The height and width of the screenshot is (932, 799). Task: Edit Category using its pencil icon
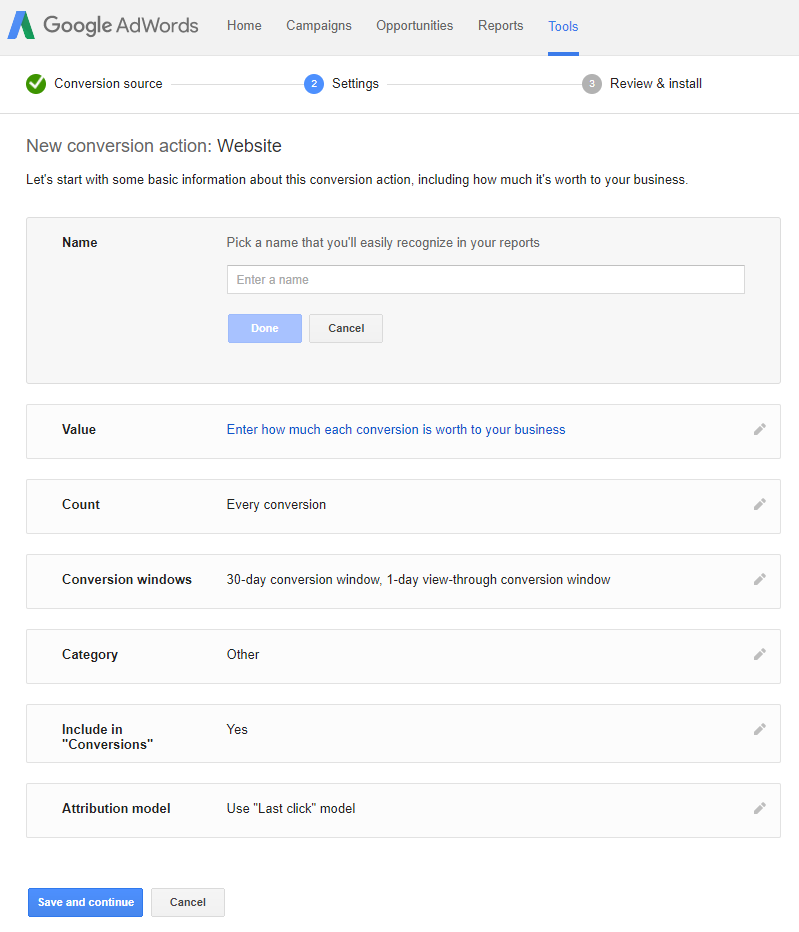(x=760, y=654)
